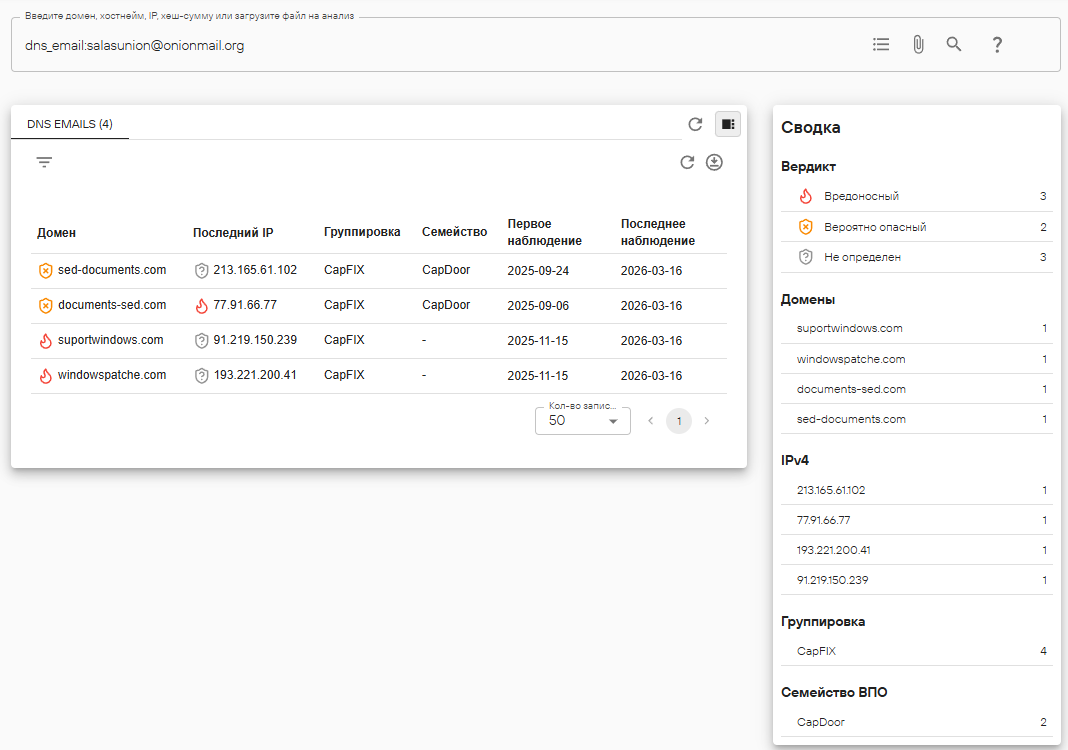Open the list icon in search bar
The image size is (1068, 750).
click(x=881, y=44)
